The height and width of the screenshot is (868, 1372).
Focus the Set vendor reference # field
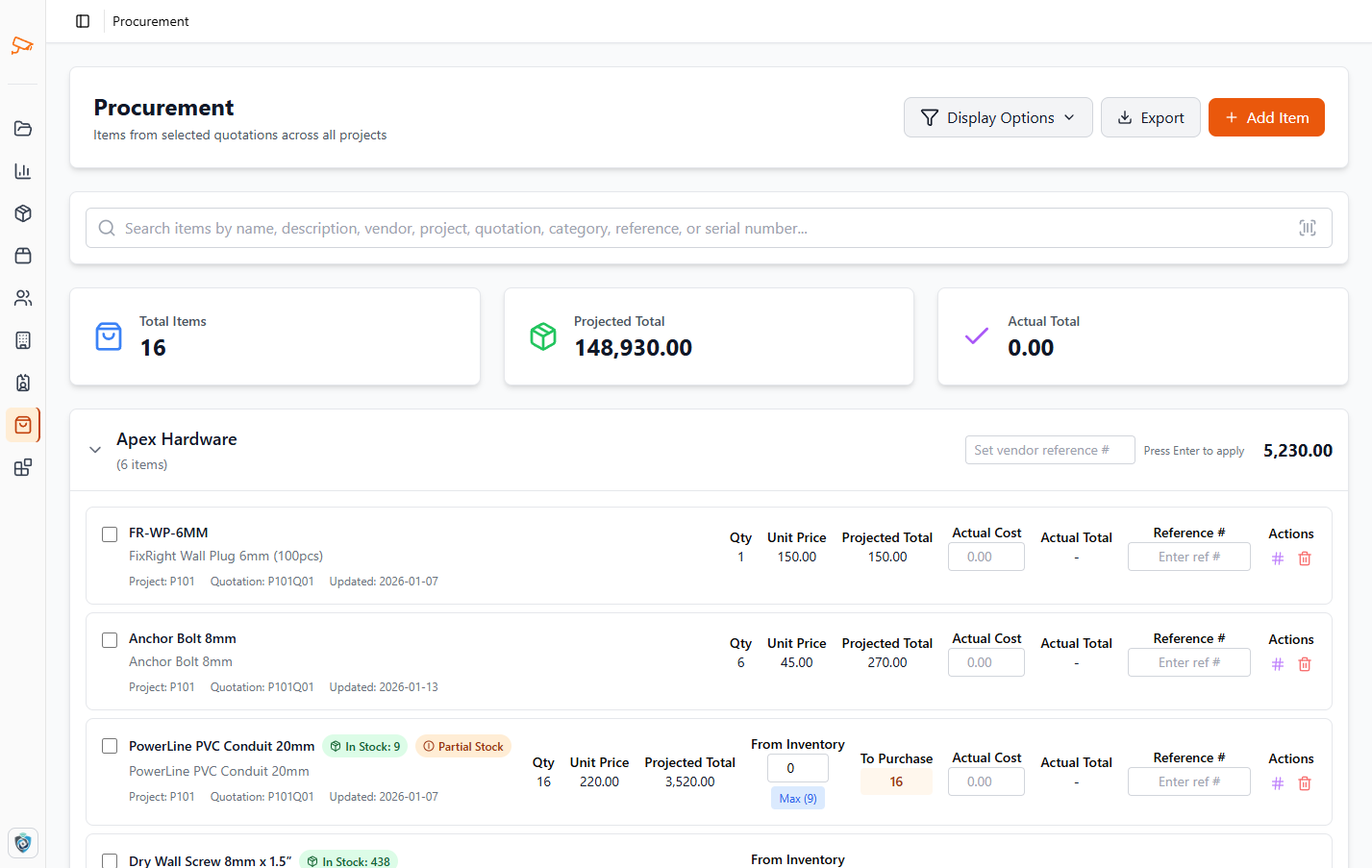pos(1049,450)
